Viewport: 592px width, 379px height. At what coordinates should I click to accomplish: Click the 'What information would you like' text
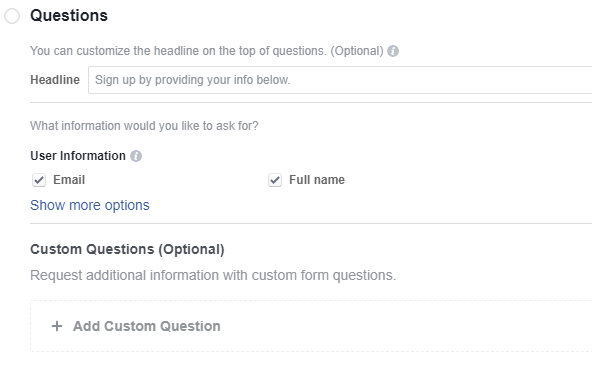pos(144,126)
